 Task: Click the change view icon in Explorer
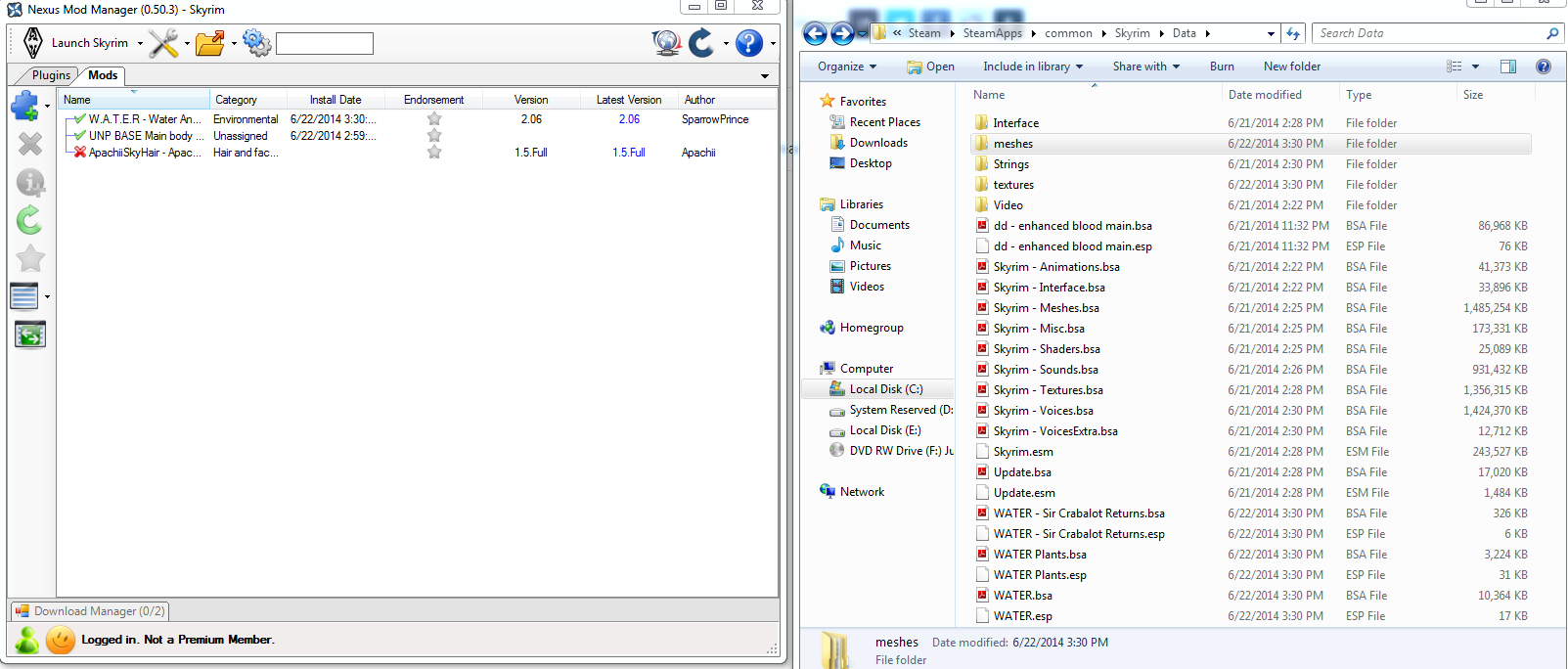pos(1455,67)
